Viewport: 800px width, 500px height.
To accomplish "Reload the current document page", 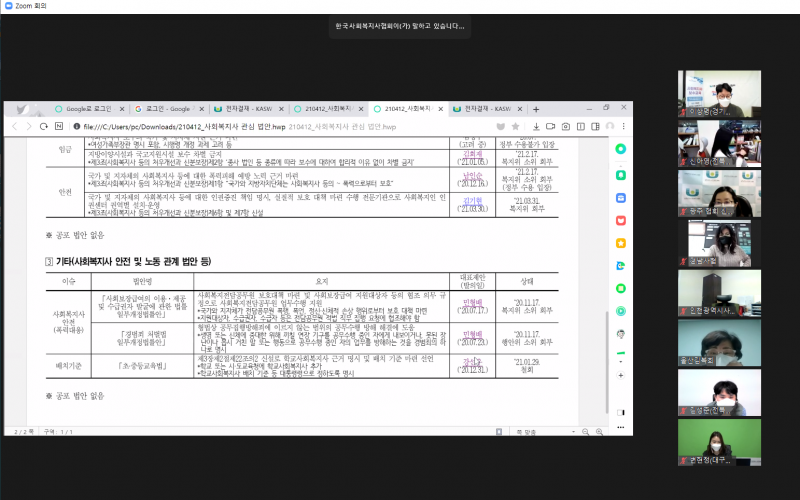I will tap(43, 126).
